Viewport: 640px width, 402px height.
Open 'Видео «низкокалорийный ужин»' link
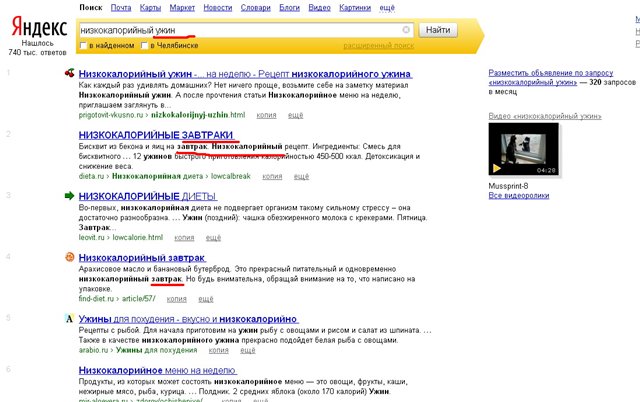coord(545,116)
